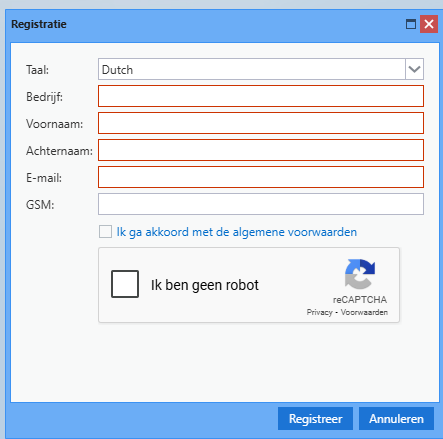Viewport: 443px width, 439px height.
Task: Open the reCAPTCHA Privacy link
Action: (x=320, y=312)
